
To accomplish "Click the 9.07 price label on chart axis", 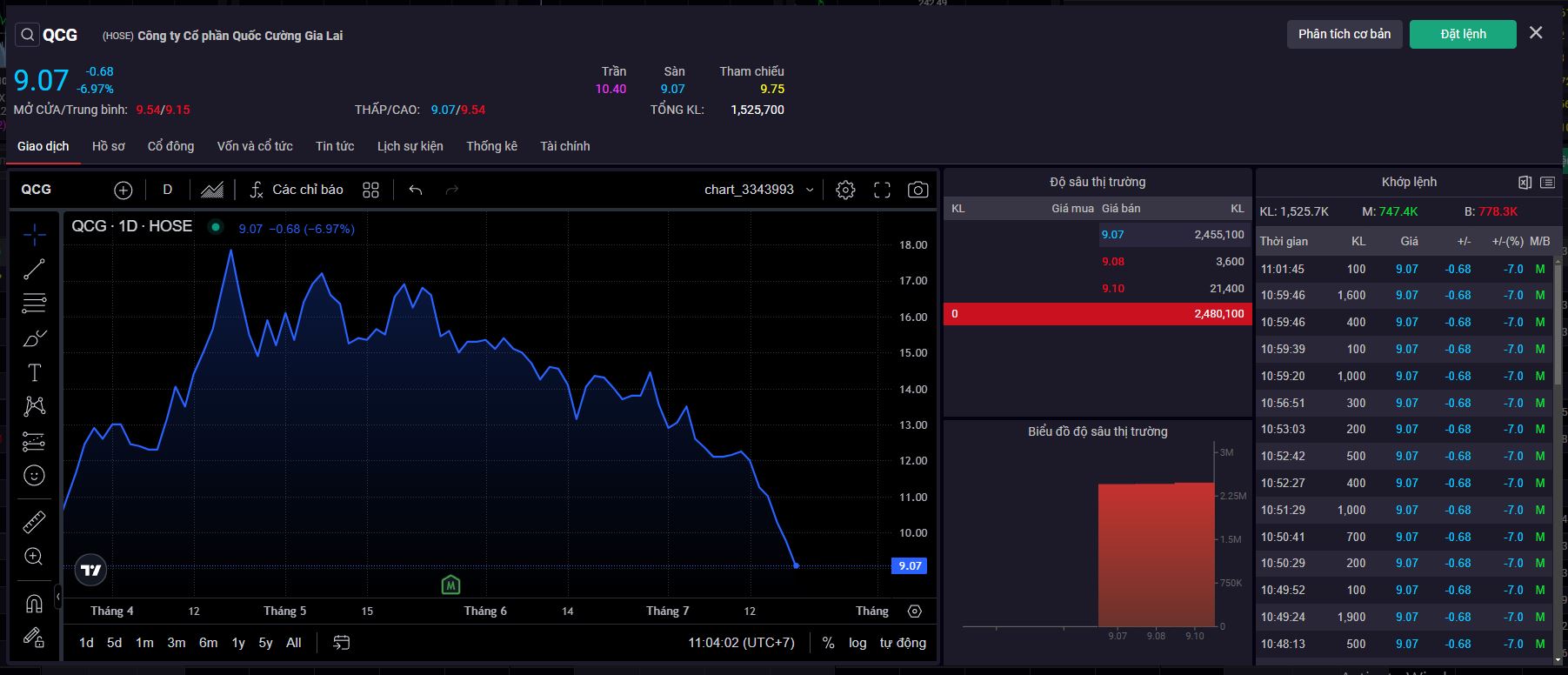I will coord(910,566).
